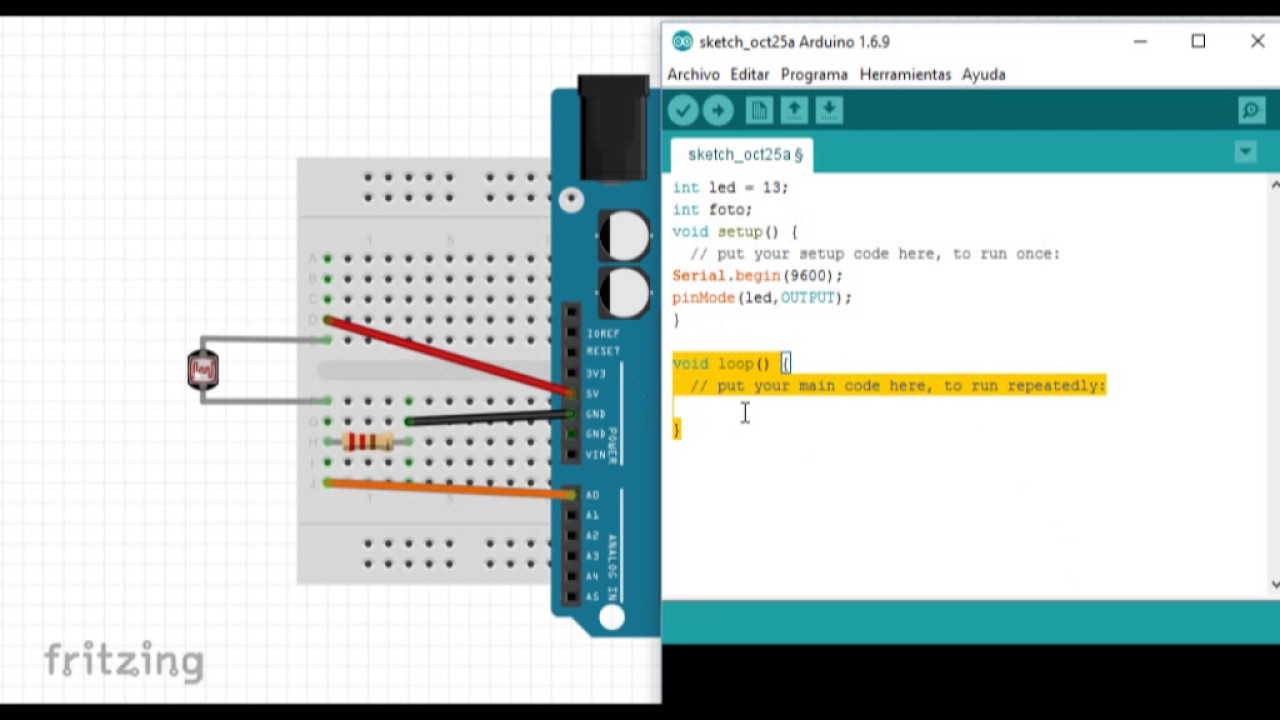Click the editor scrollbar up arrow
The height and width of the screenshot is (720, 1280).
(1274, 185)
